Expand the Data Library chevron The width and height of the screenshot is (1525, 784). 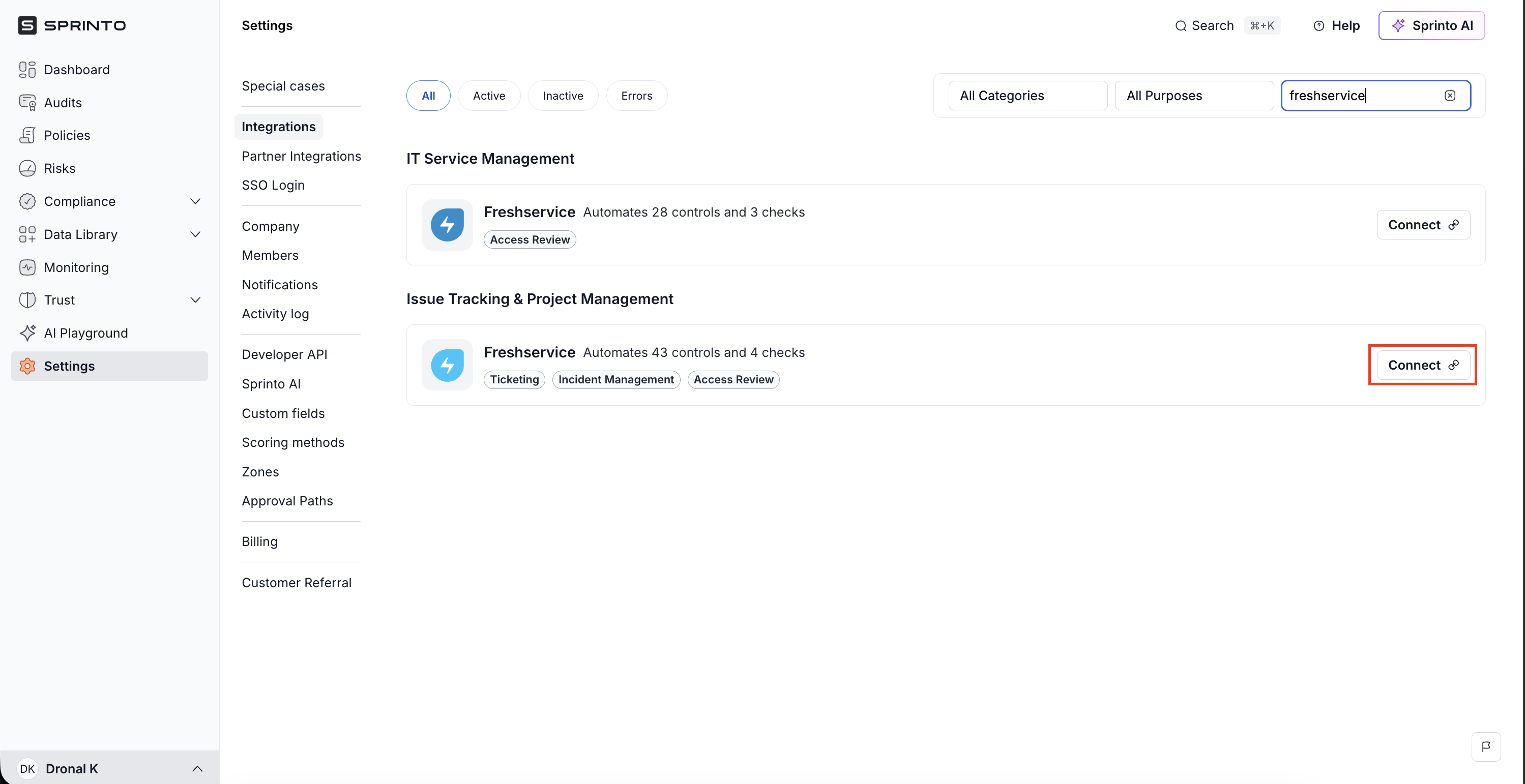point(195,234)
